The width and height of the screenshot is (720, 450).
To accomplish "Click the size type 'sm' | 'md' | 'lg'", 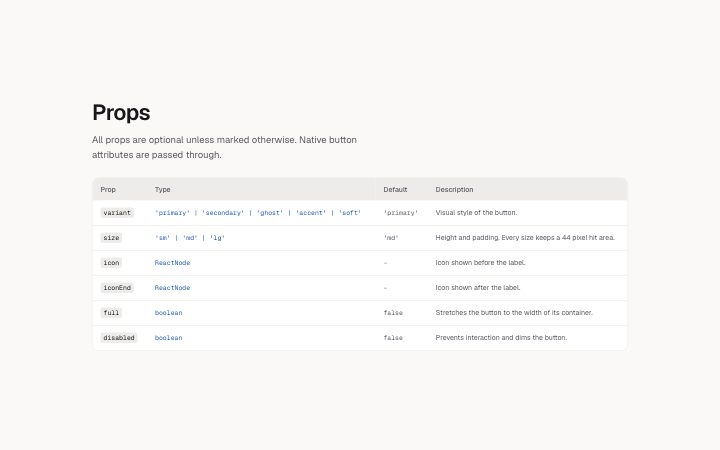I will point(190,237).
